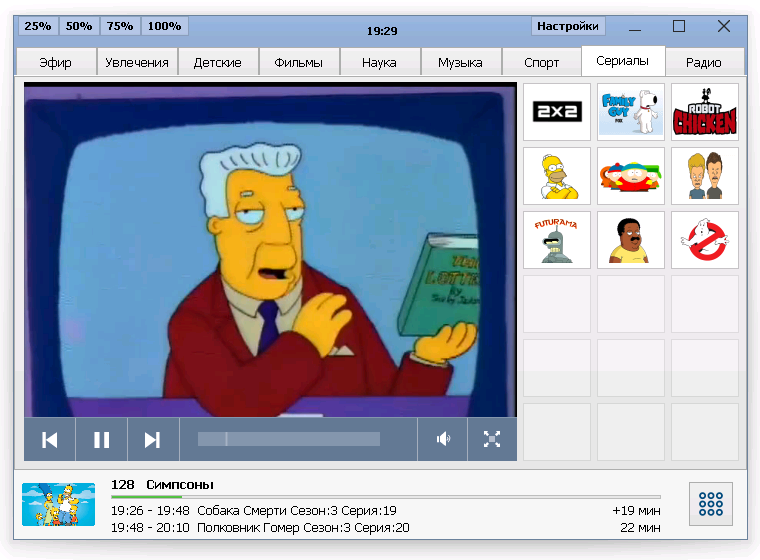Switch to the Увлечения tab

click(x=137, y=63)
